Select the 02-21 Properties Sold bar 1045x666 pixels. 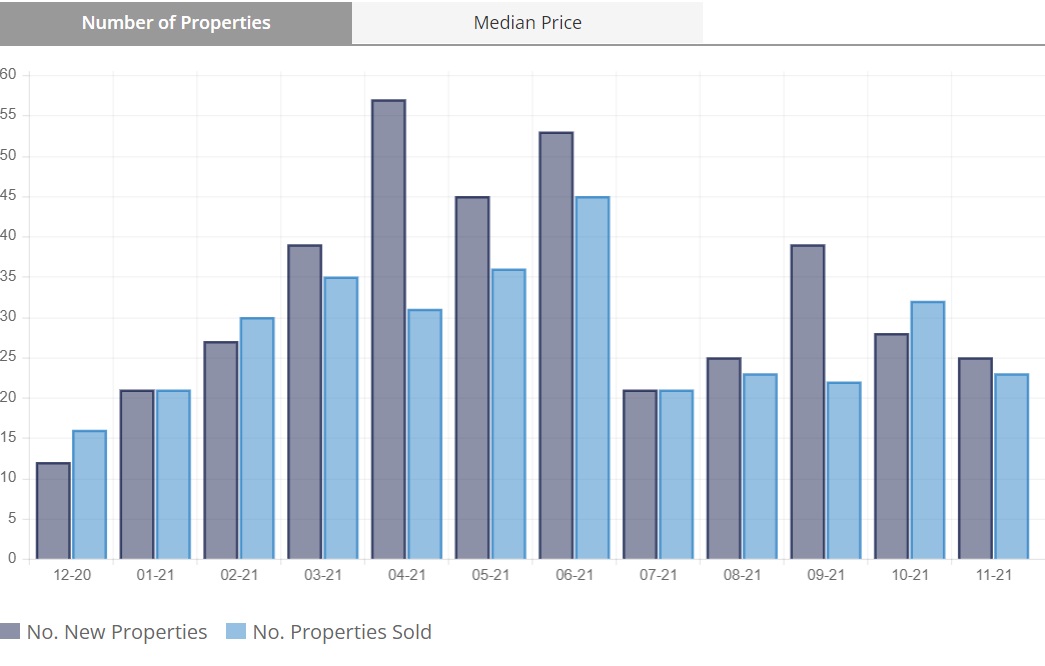pyautogui.click(x=257, y=438)
